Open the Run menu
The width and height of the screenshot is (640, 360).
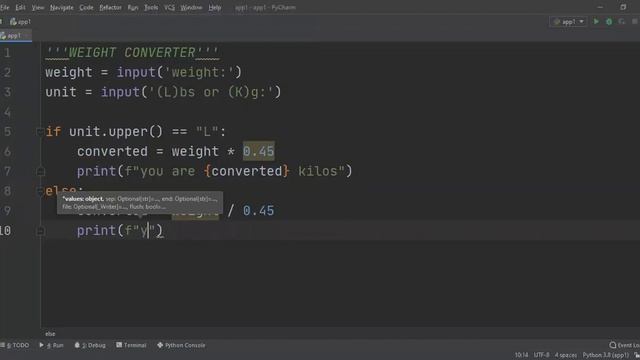click(x=133, y=7)
